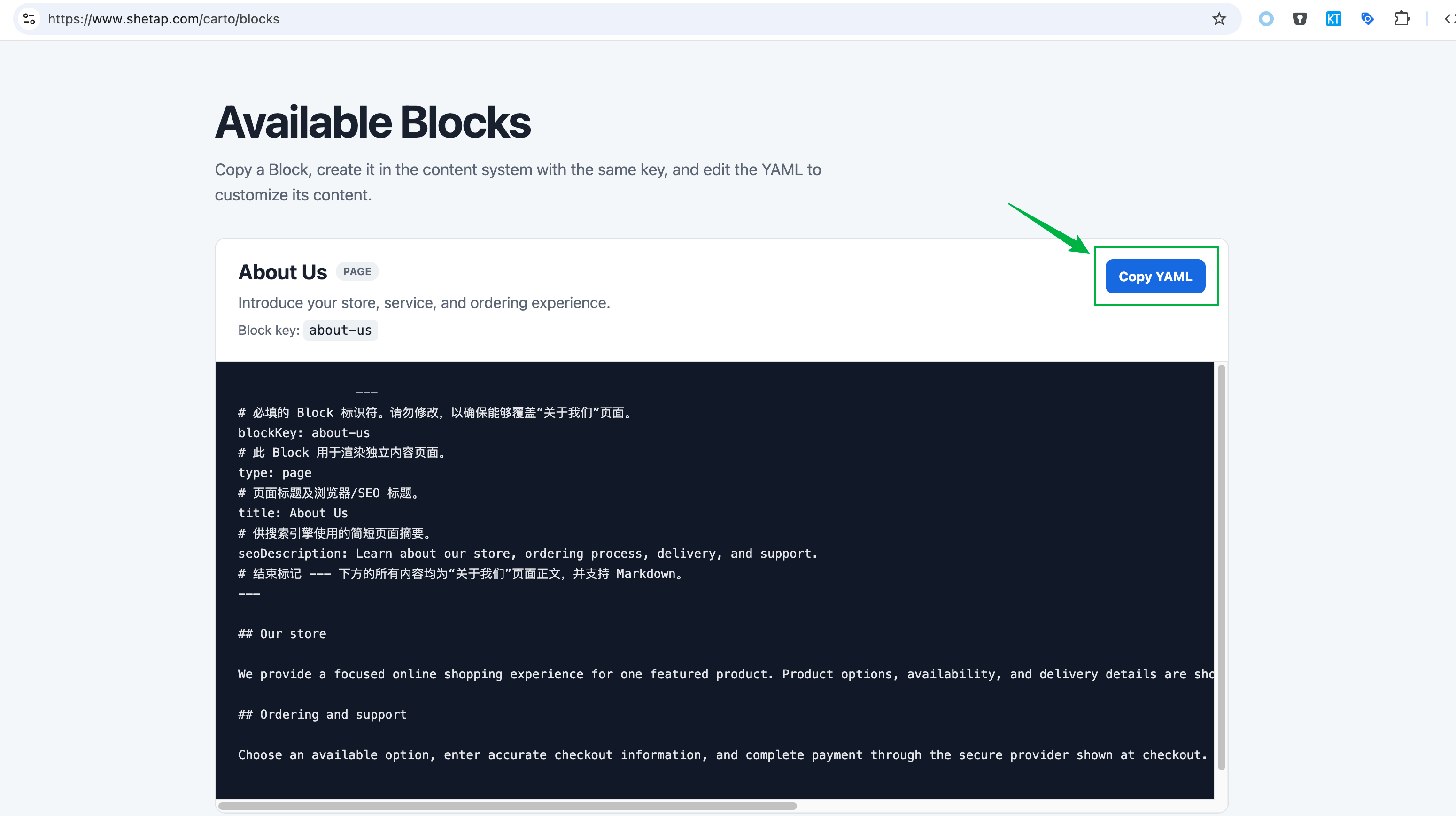
Task: Click the site information icon in address bar
Action: pyautogui.click(x=30, y=19)
